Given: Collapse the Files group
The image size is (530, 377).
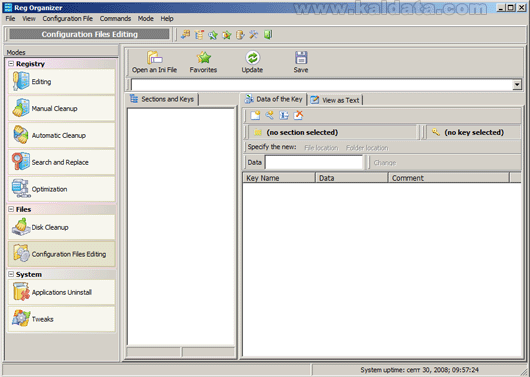Looking at the screenshot, I should (11, 209).
